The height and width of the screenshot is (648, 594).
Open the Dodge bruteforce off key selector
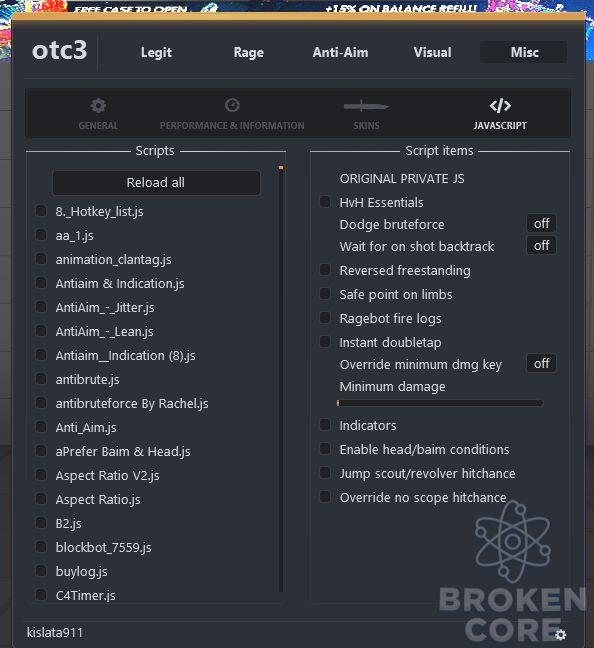[541, 224]
